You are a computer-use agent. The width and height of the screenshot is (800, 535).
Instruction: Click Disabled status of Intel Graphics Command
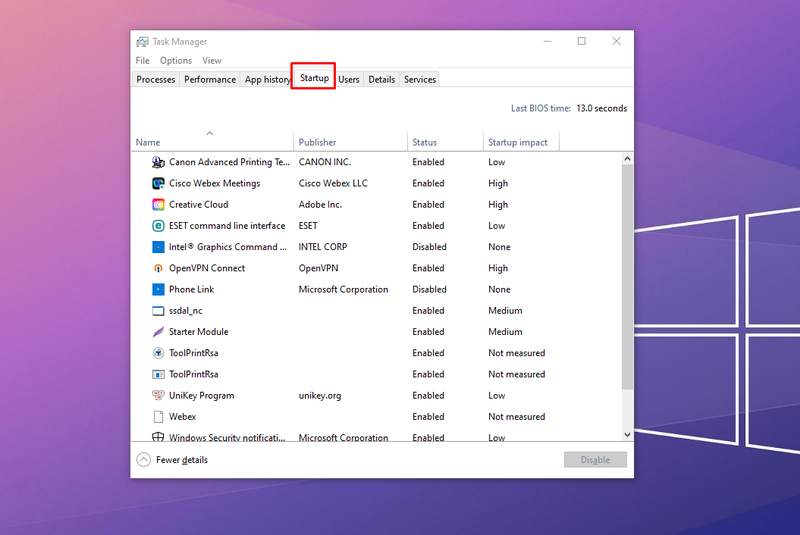429,247
